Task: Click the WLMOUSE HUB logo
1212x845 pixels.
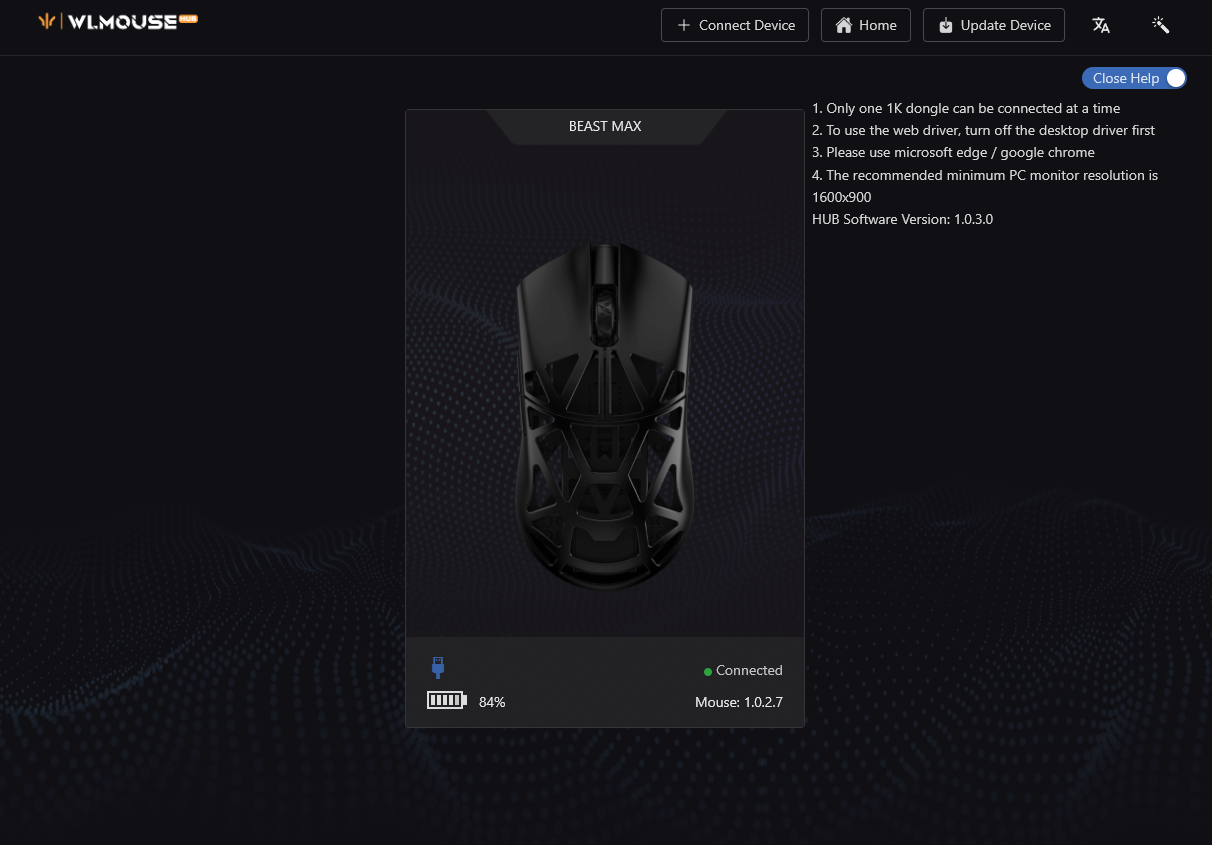Action: [117, 21]
